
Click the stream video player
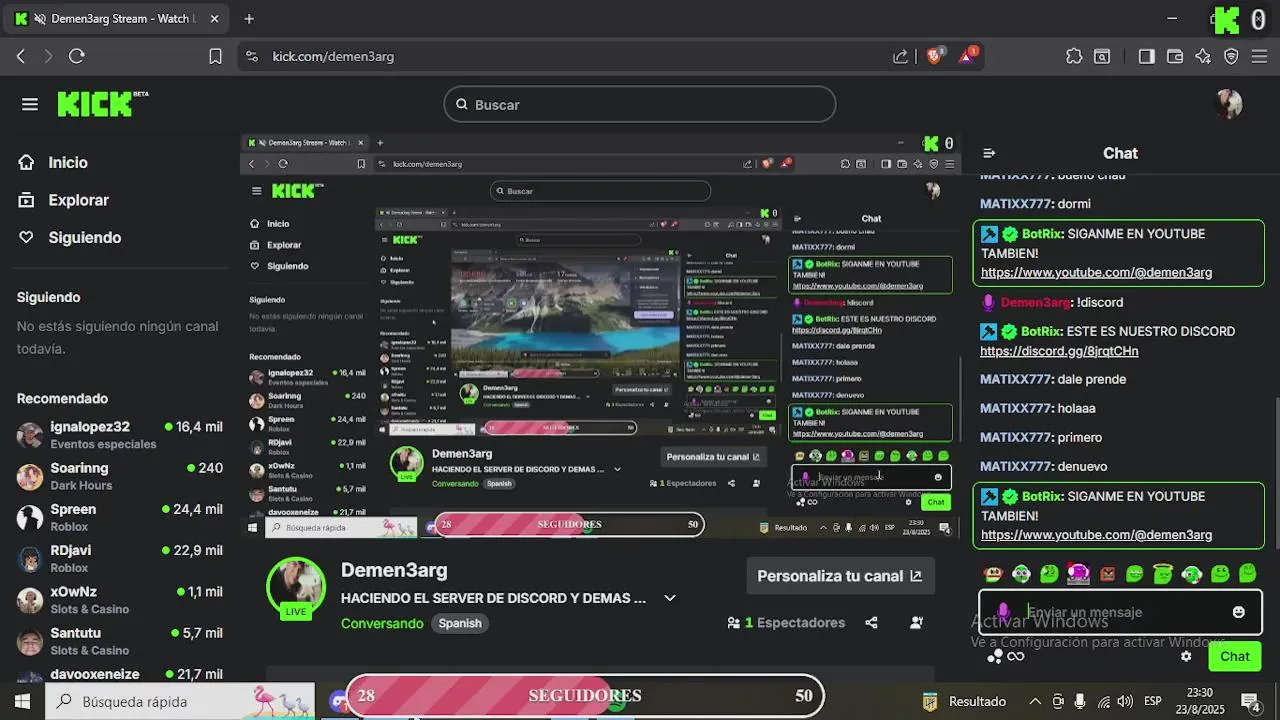click(x=600, y=336)
